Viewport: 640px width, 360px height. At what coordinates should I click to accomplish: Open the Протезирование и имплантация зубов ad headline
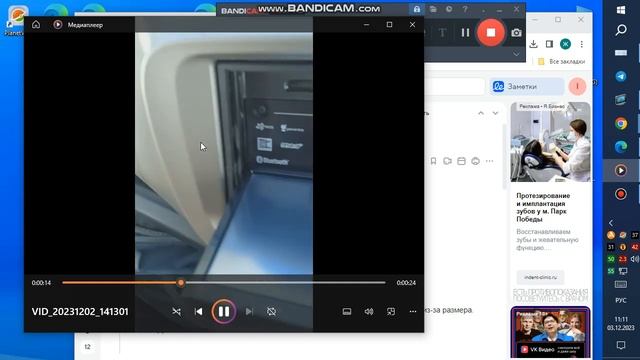coord(543,207)
